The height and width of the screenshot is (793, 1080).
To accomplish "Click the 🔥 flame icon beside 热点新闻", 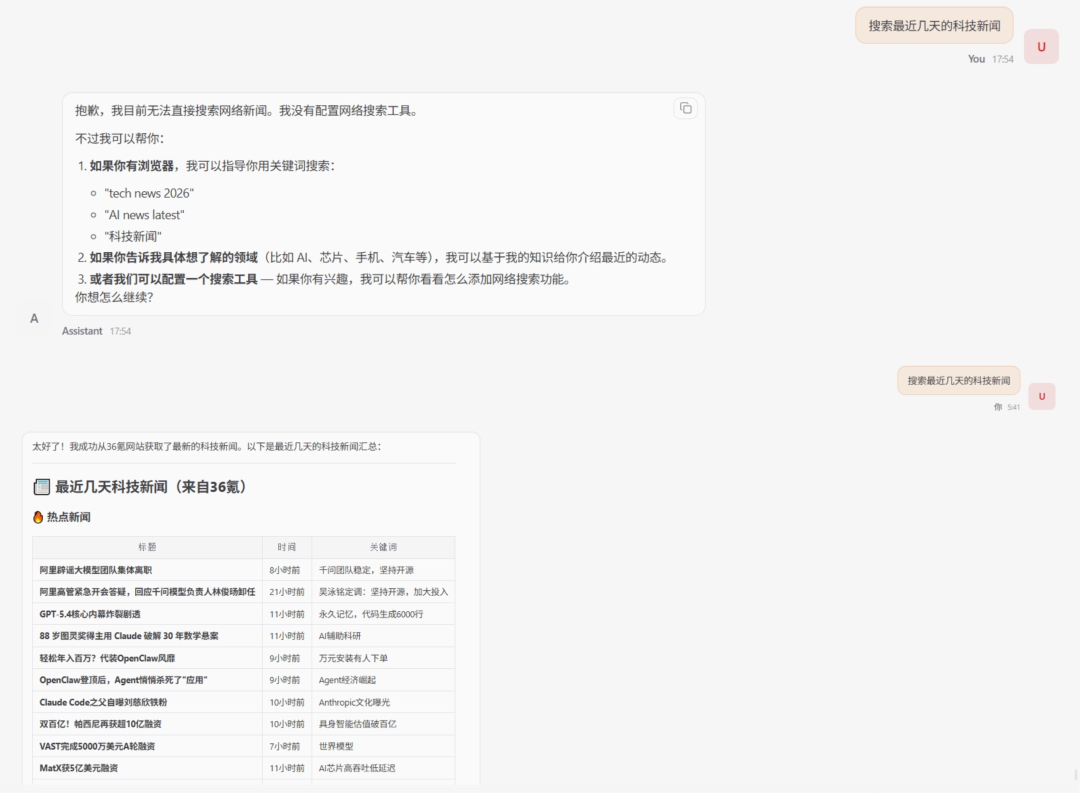I will 37,517.
